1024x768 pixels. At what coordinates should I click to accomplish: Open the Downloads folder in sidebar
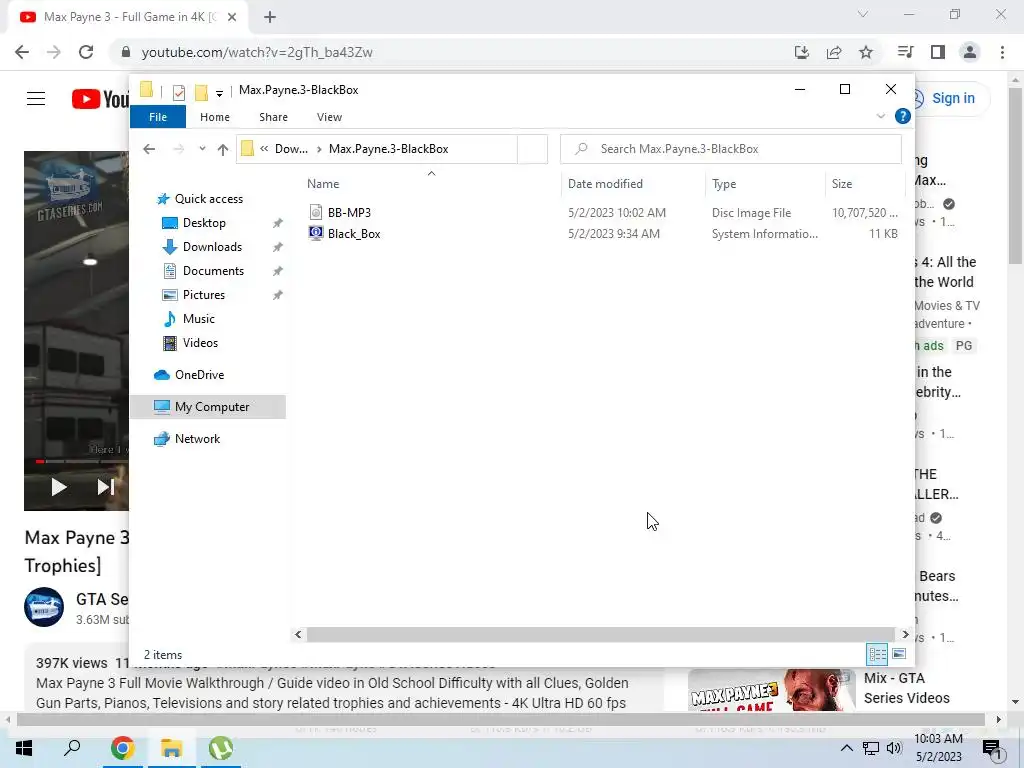pyautogui.click(x=212, y=247)
